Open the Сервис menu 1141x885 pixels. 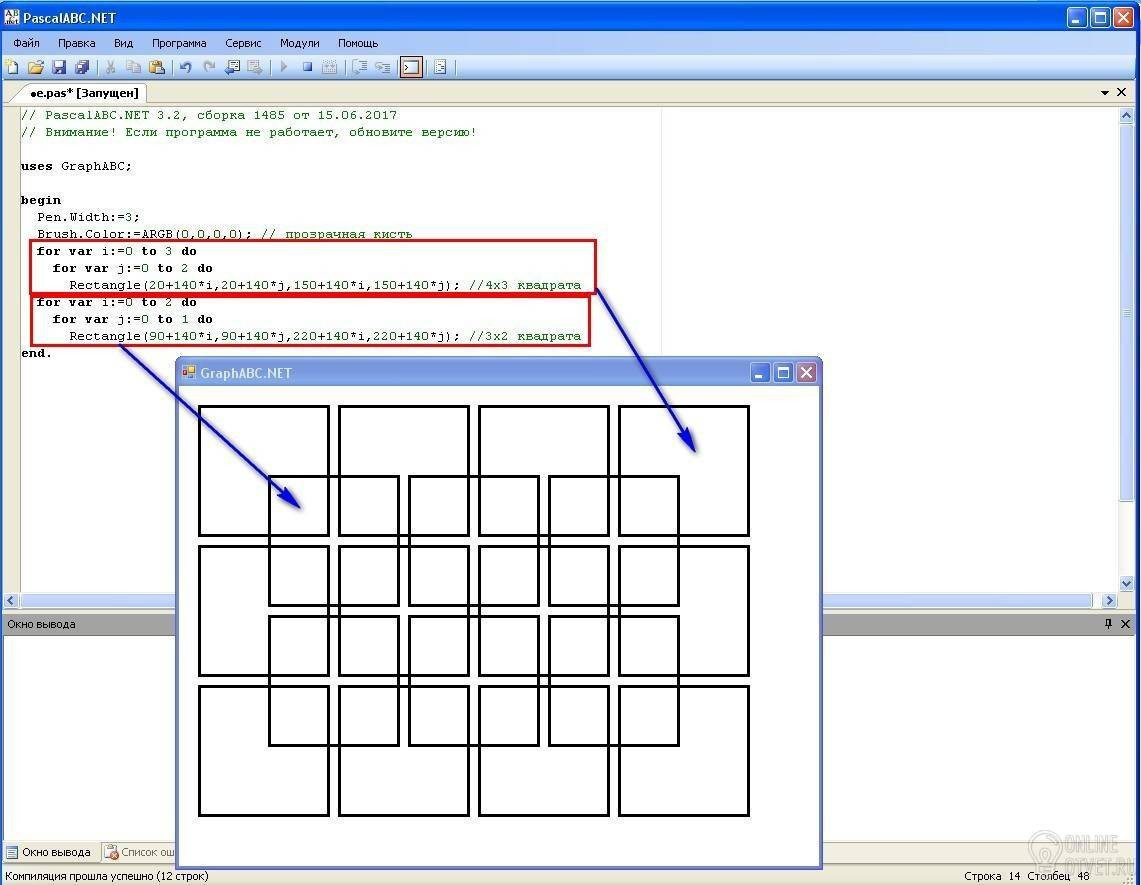pyautogui.click(x=243, y=43)
